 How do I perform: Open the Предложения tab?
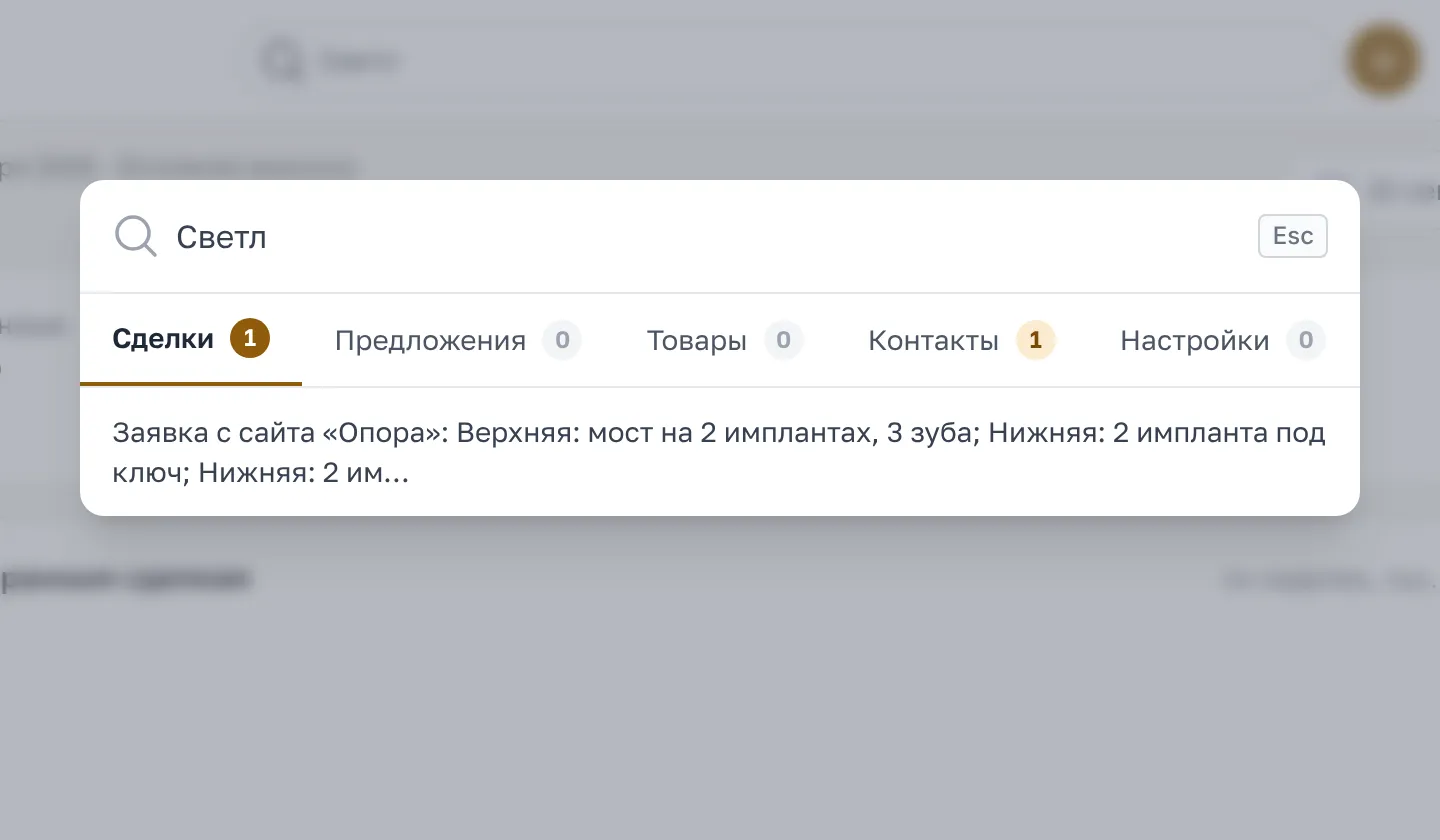(x=458, y=340)
